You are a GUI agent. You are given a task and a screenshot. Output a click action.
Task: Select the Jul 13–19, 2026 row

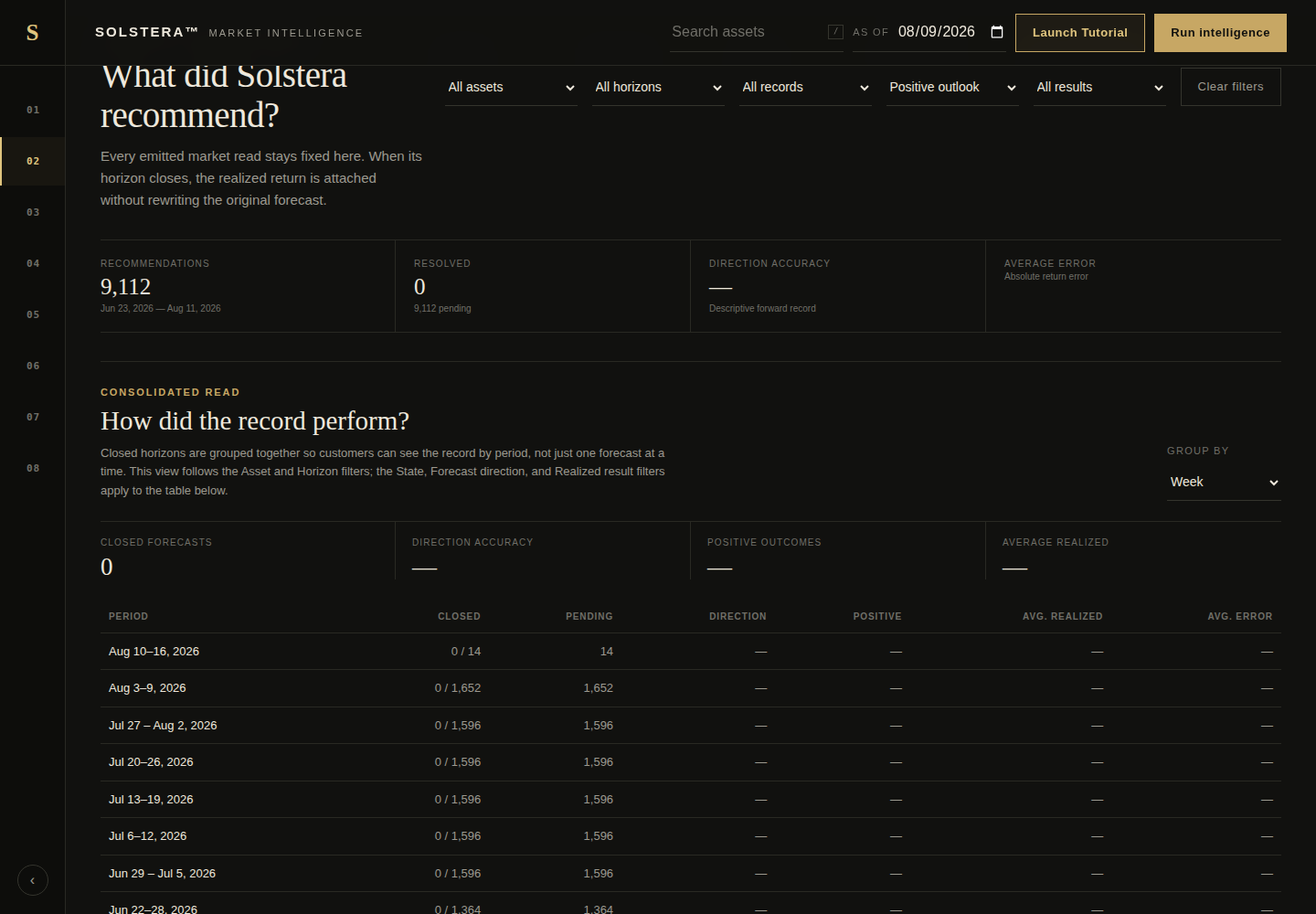point(691,800)
